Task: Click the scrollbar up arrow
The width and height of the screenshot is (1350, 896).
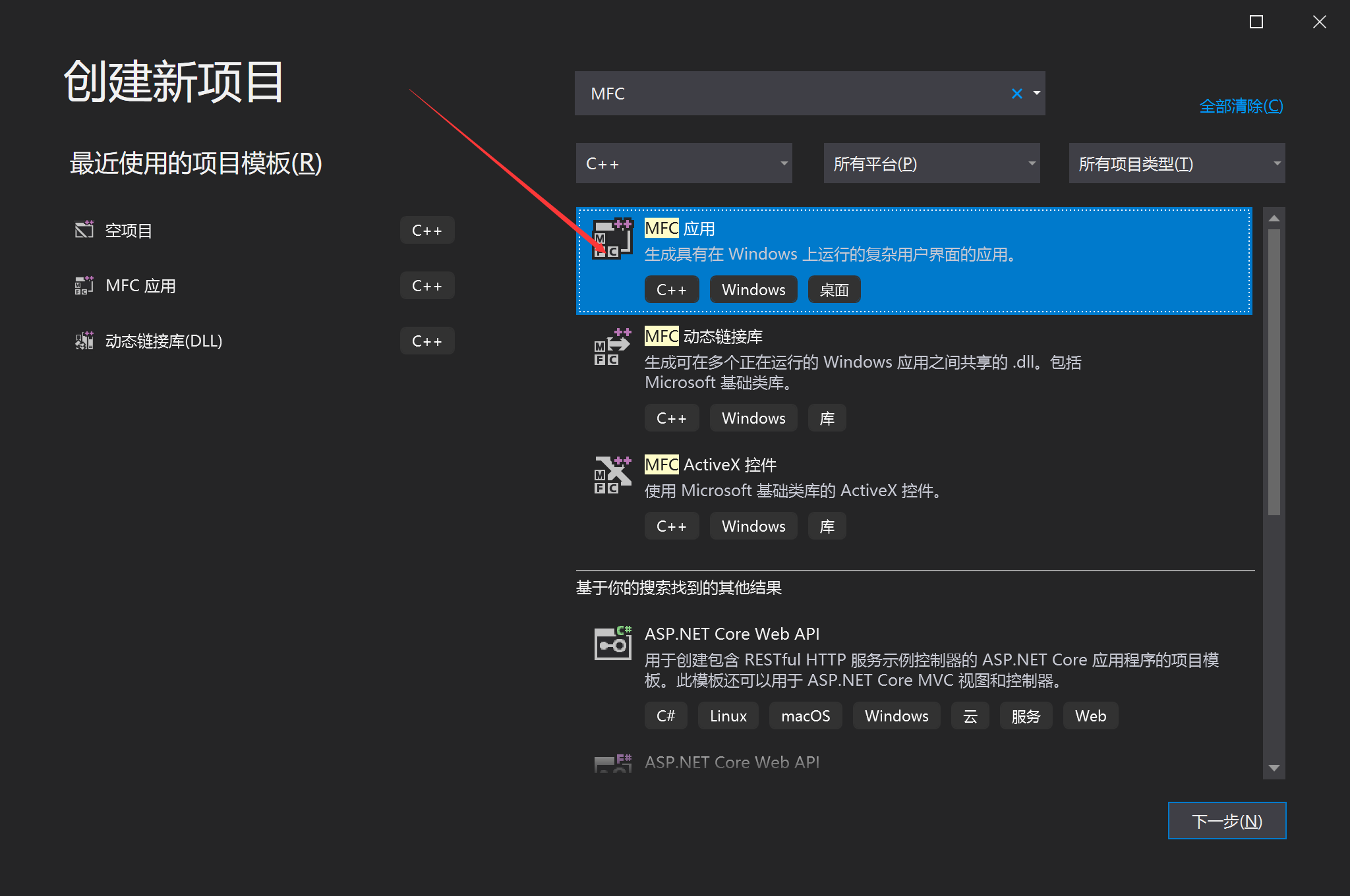Action: coord(1274,218)
